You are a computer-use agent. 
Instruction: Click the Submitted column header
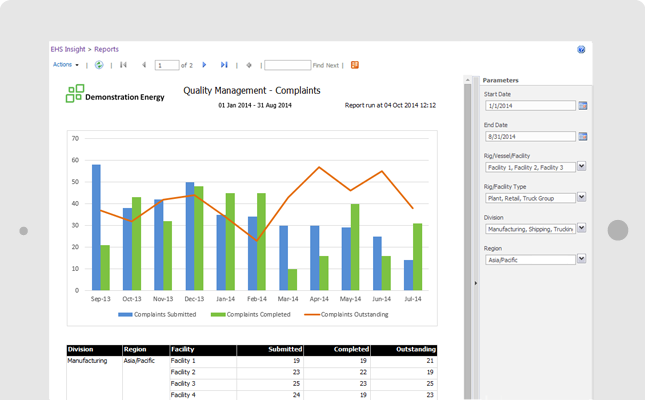pyautogui.click(x=270, y=350)
